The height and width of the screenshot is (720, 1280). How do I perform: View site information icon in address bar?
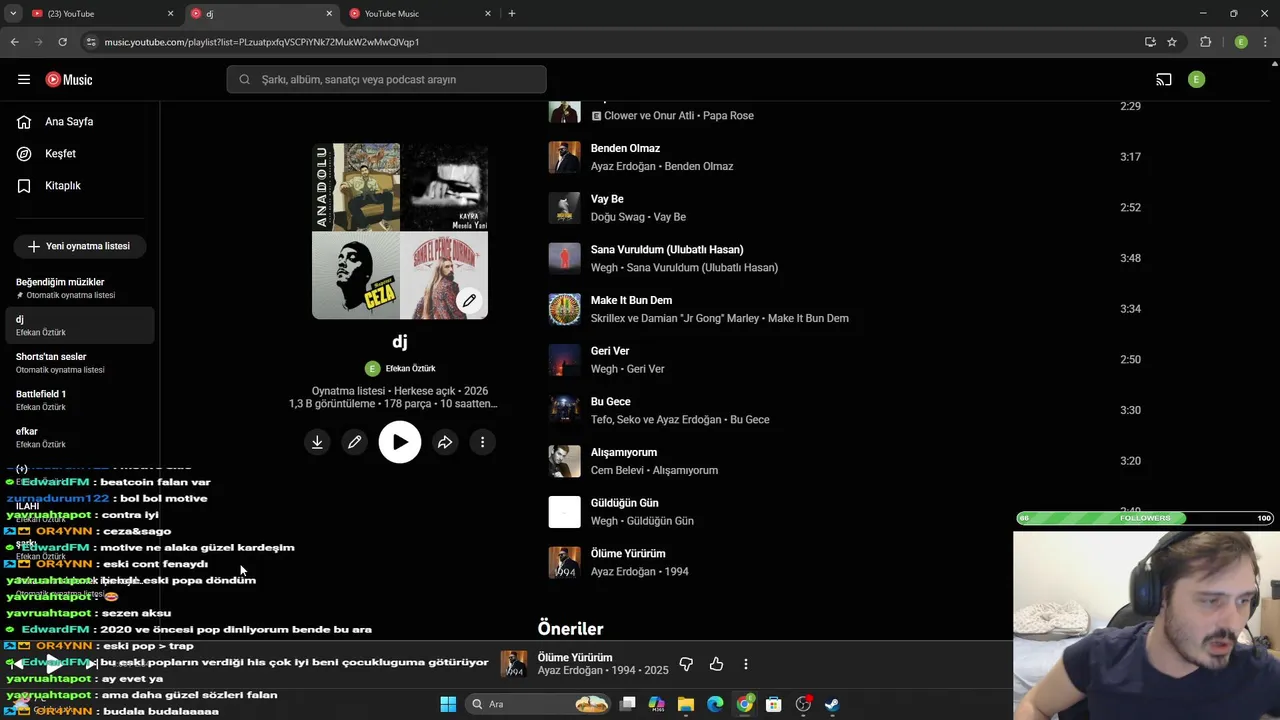(91, 42)
